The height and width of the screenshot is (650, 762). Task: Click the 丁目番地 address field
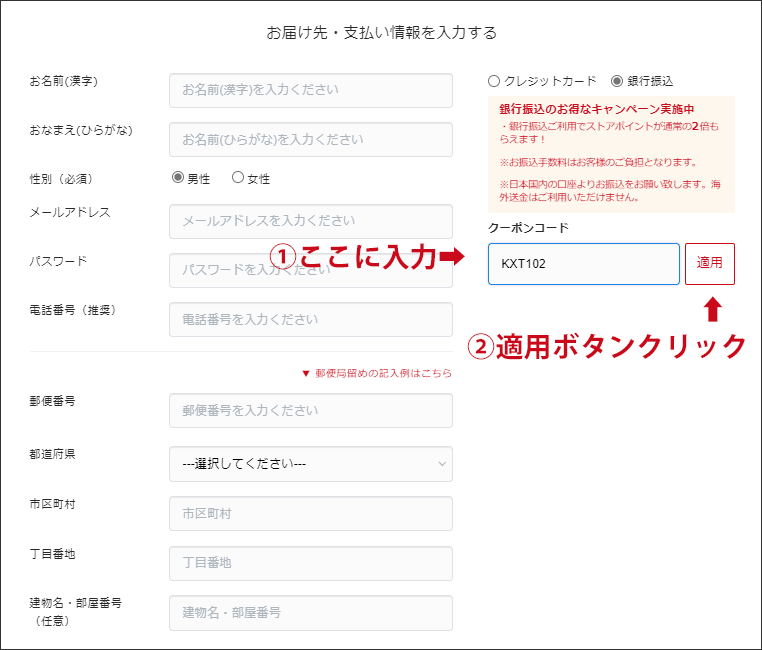(311, 563)
